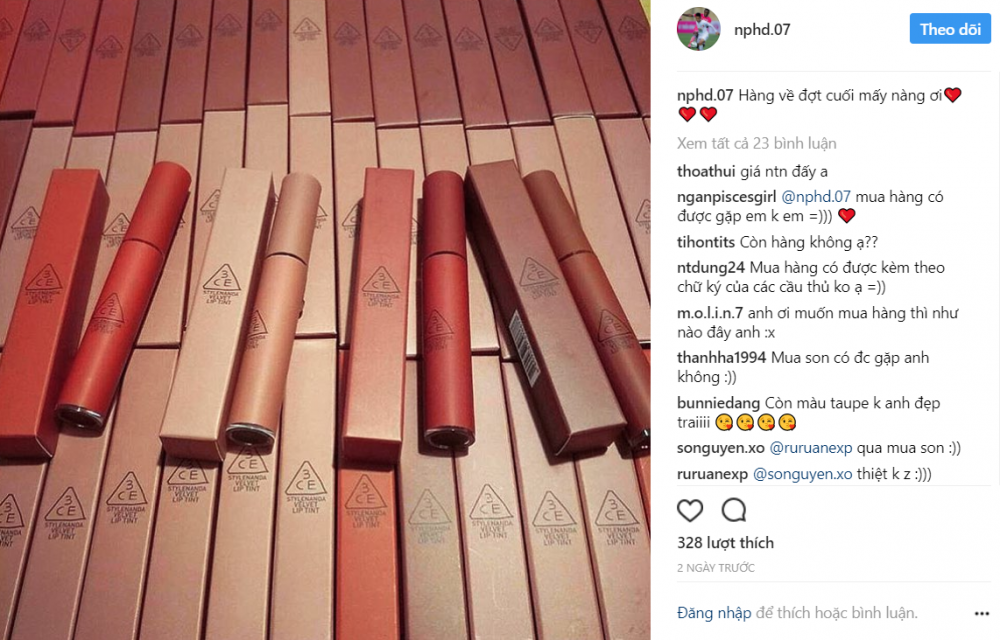View the 328 lượt thích likes list

pos(725,543)
